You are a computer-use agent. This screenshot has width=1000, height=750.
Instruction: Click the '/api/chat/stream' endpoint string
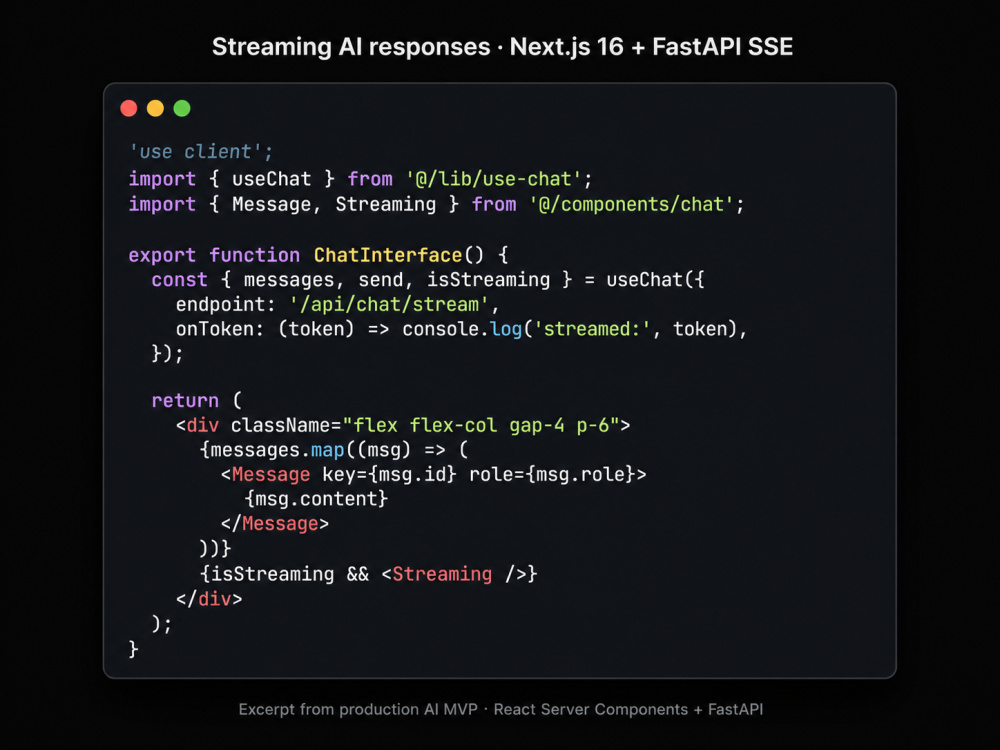coord(389,305)
